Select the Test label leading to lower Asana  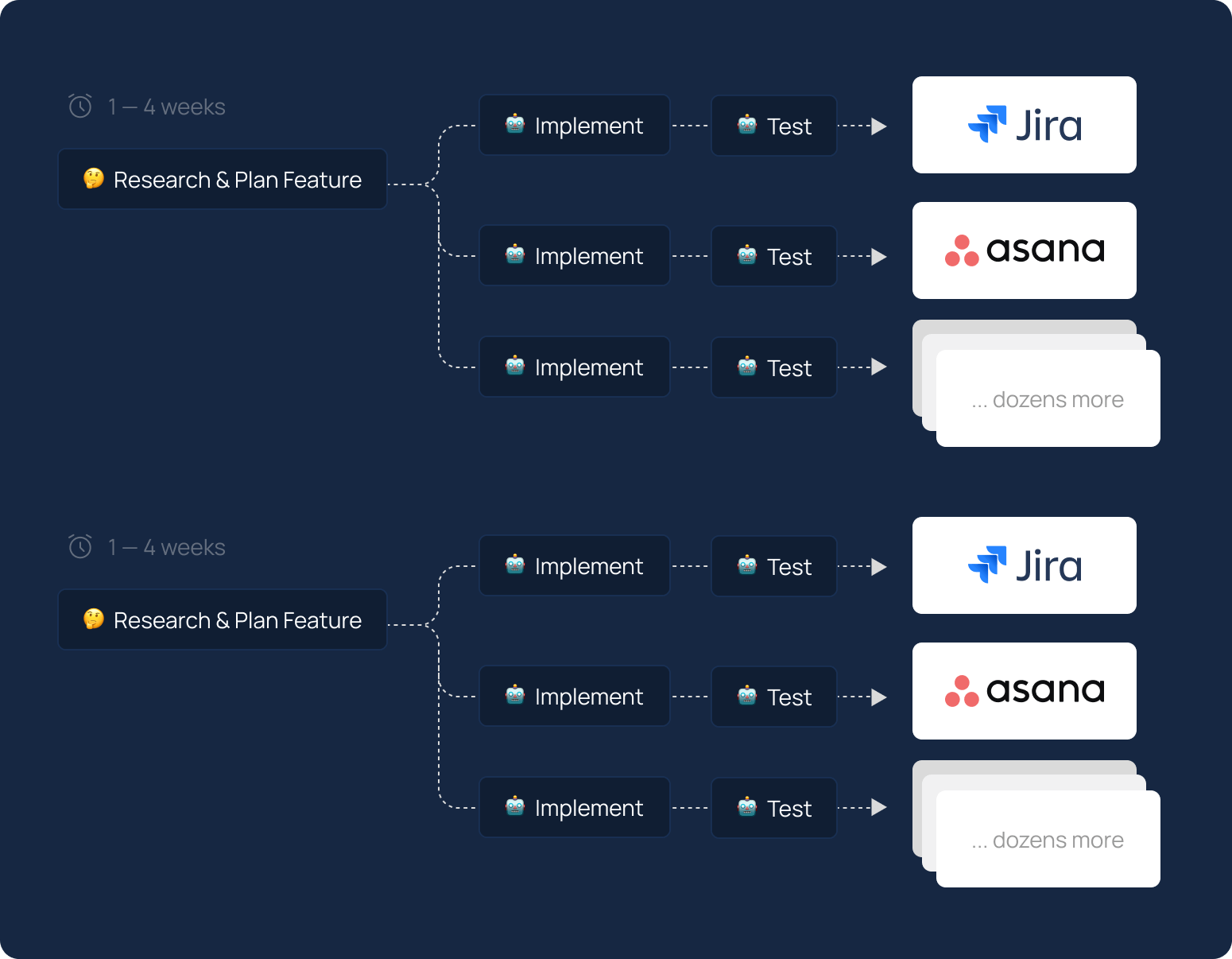(789, 697)
